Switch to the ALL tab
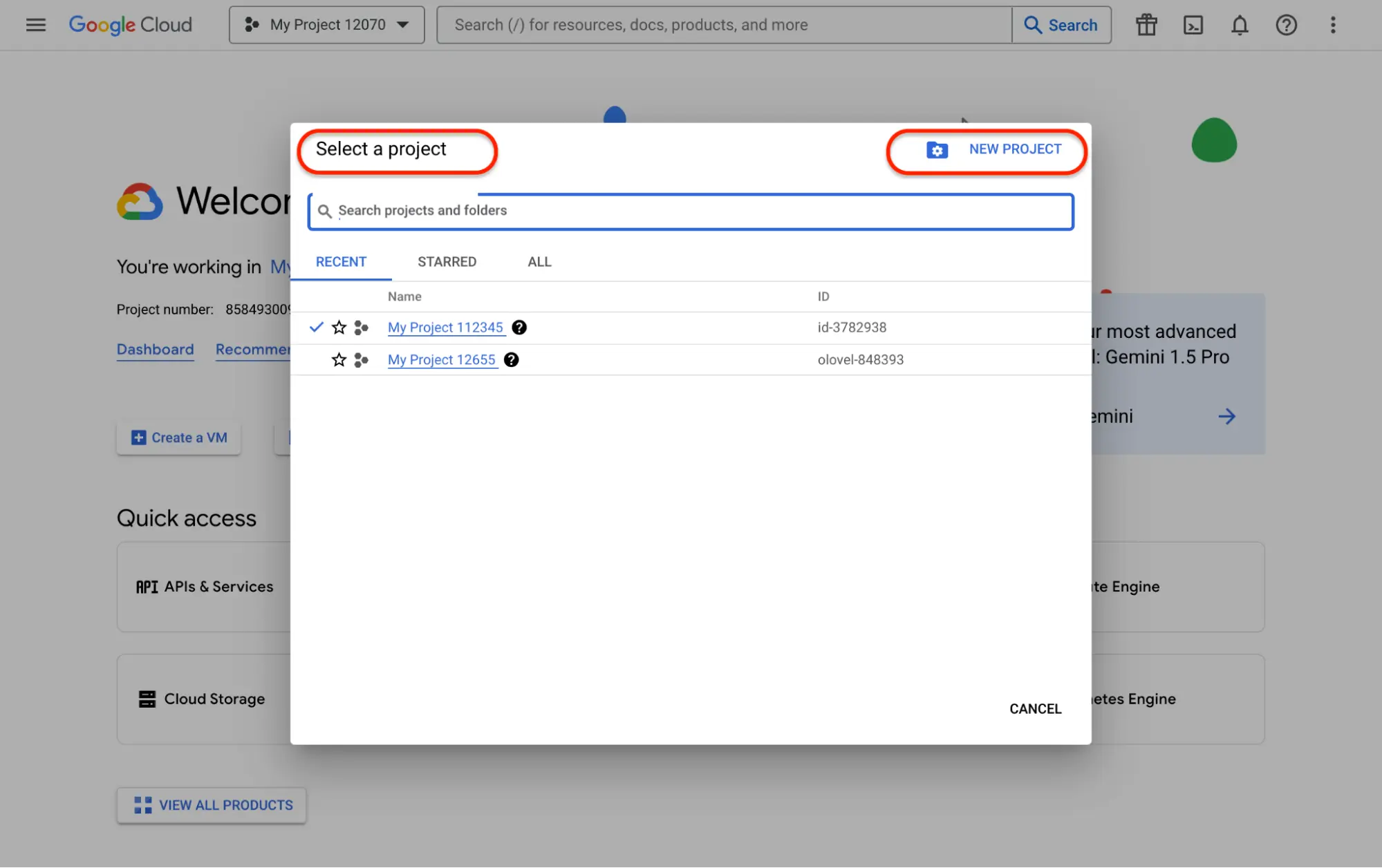This screenshot has width=1382, height=868. click(539, 262)
